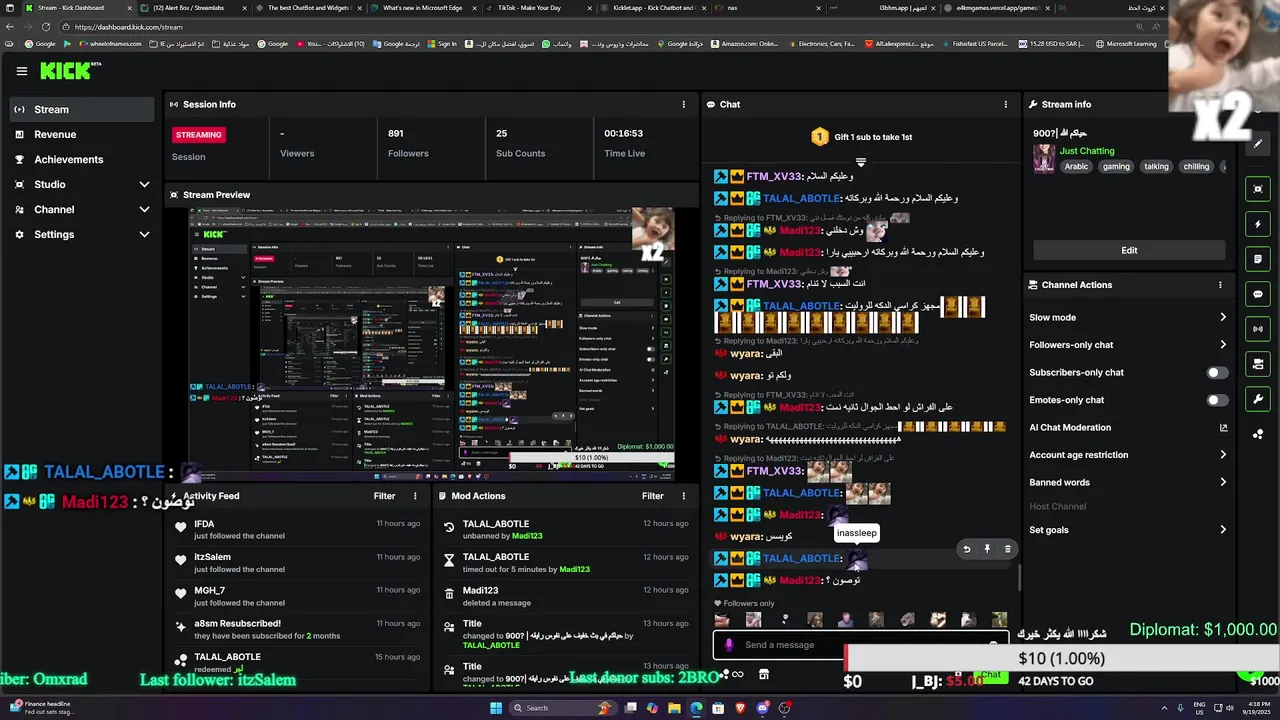
Task: Open Set goals arrow
Action: click(1223, 530)
